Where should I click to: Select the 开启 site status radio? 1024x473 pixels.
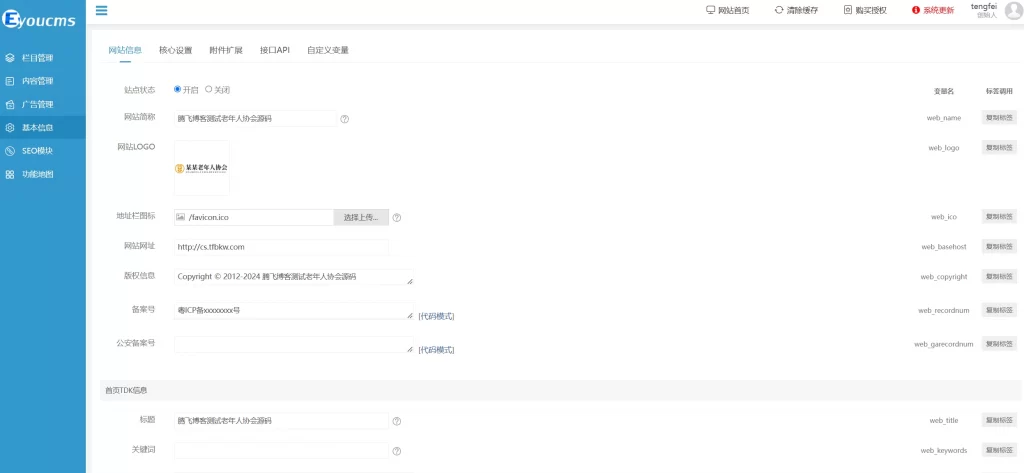178,89
